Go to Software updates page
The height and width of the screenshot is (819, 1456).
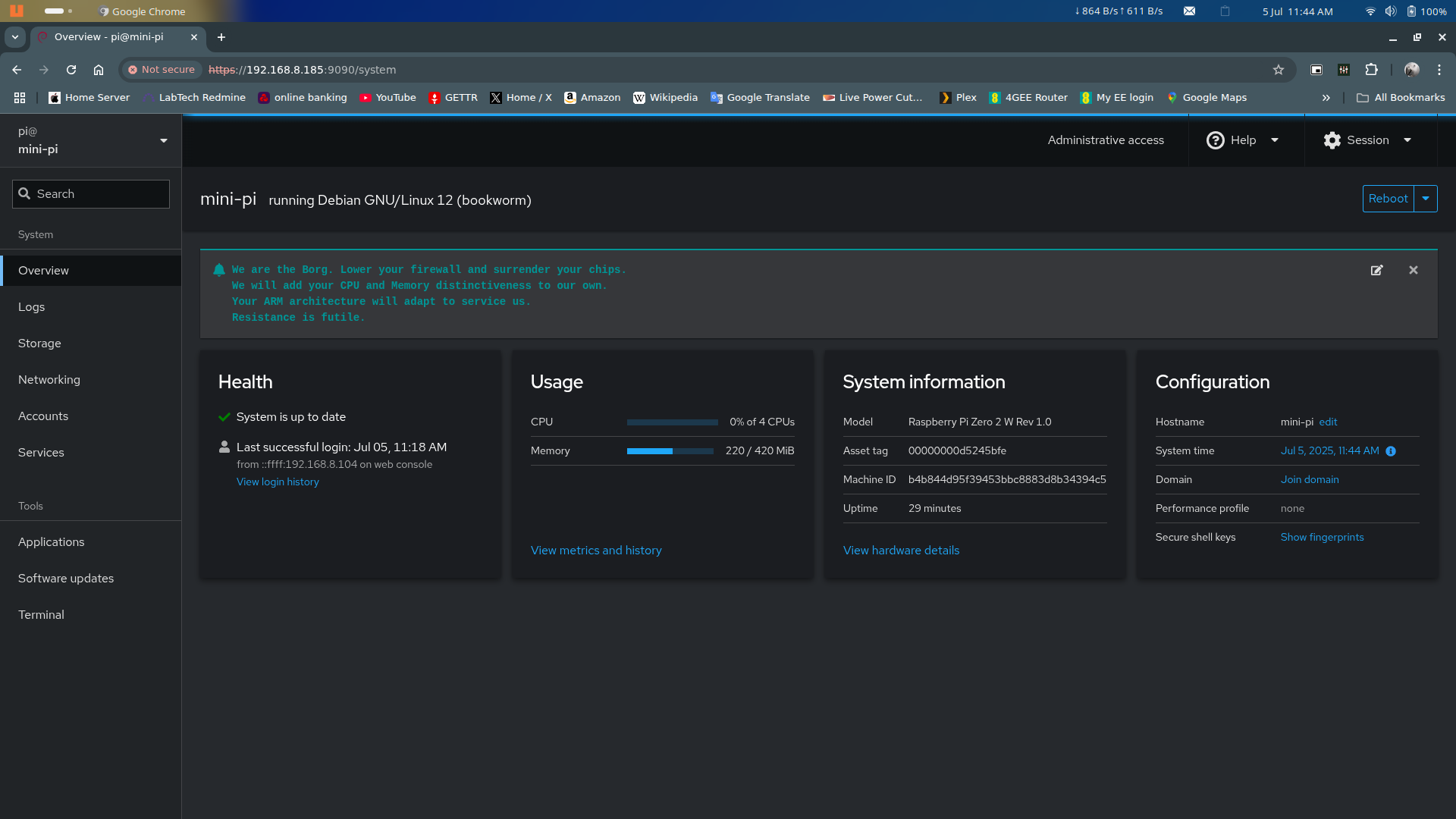coord(66,579)
